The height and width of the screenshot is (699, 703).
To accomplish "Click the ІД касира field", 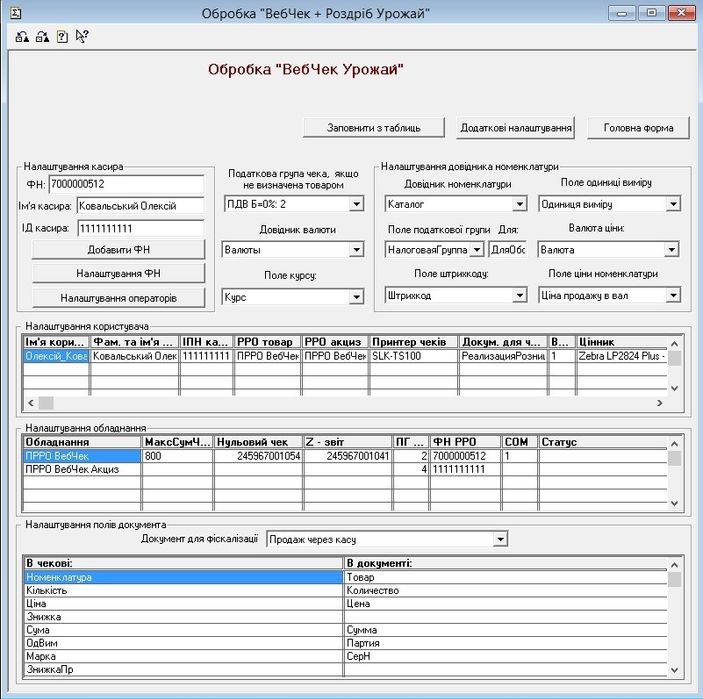I will click(x=140, y=229).
